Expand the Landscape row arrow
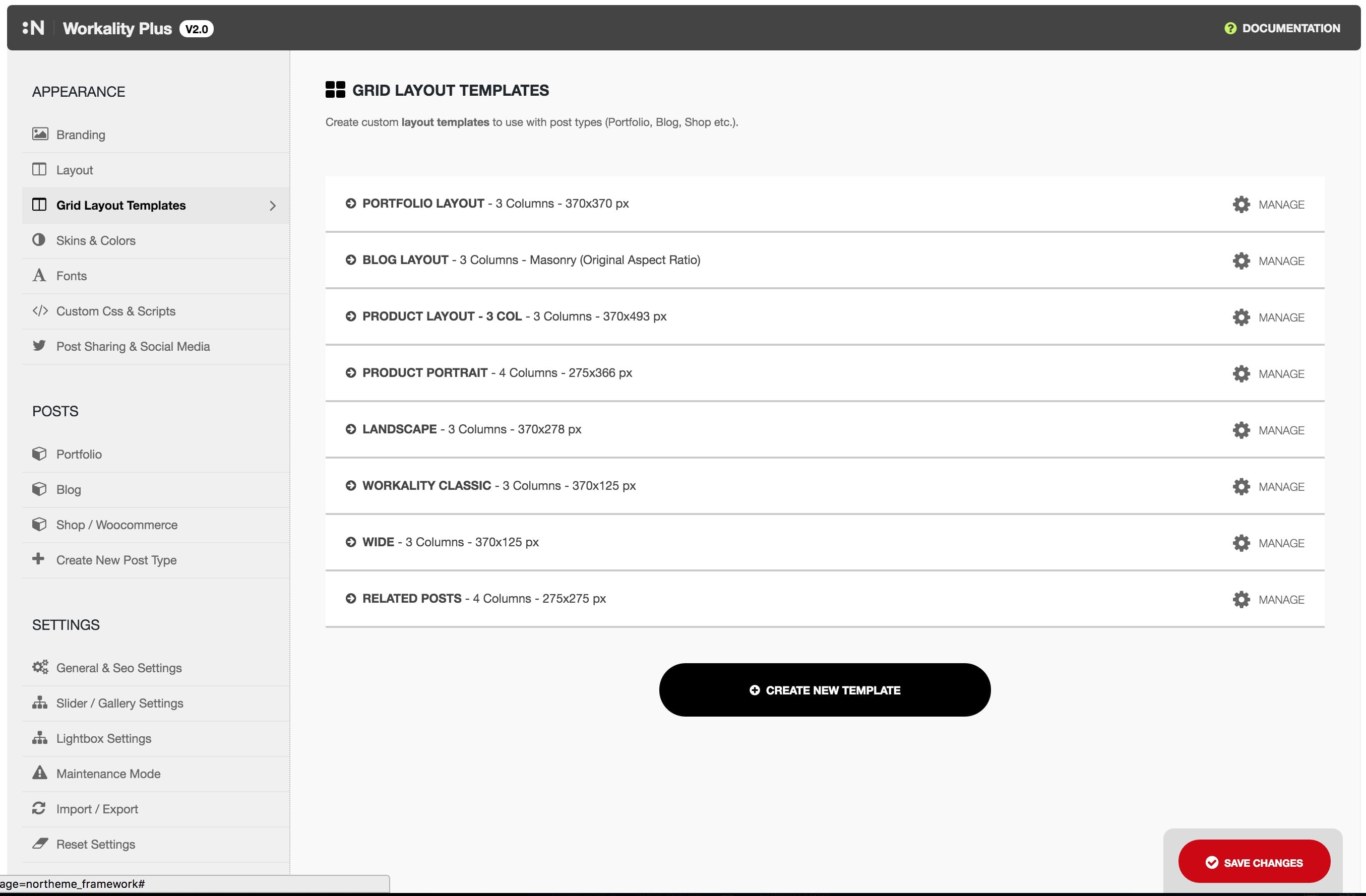Image resolution: width=1366 pixels, height=896 pixels. point(351,429)
